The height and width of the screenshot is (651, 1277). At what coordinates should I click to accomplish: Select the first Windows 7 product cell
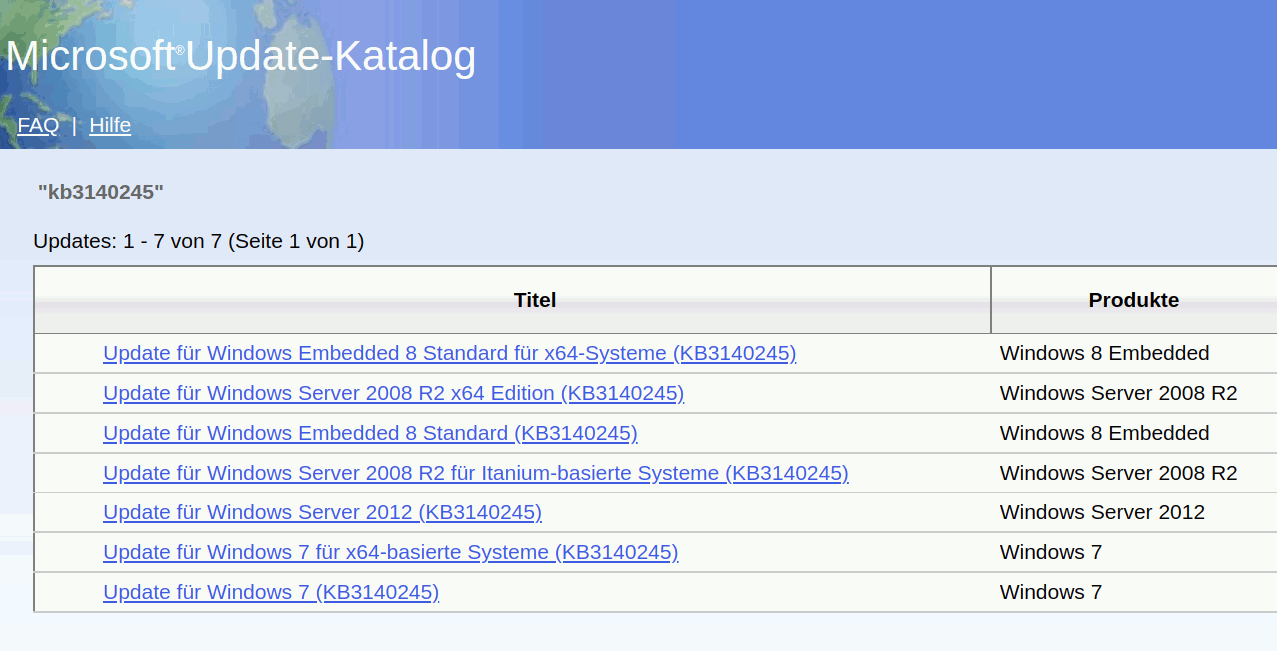[x=1050, y=552]
